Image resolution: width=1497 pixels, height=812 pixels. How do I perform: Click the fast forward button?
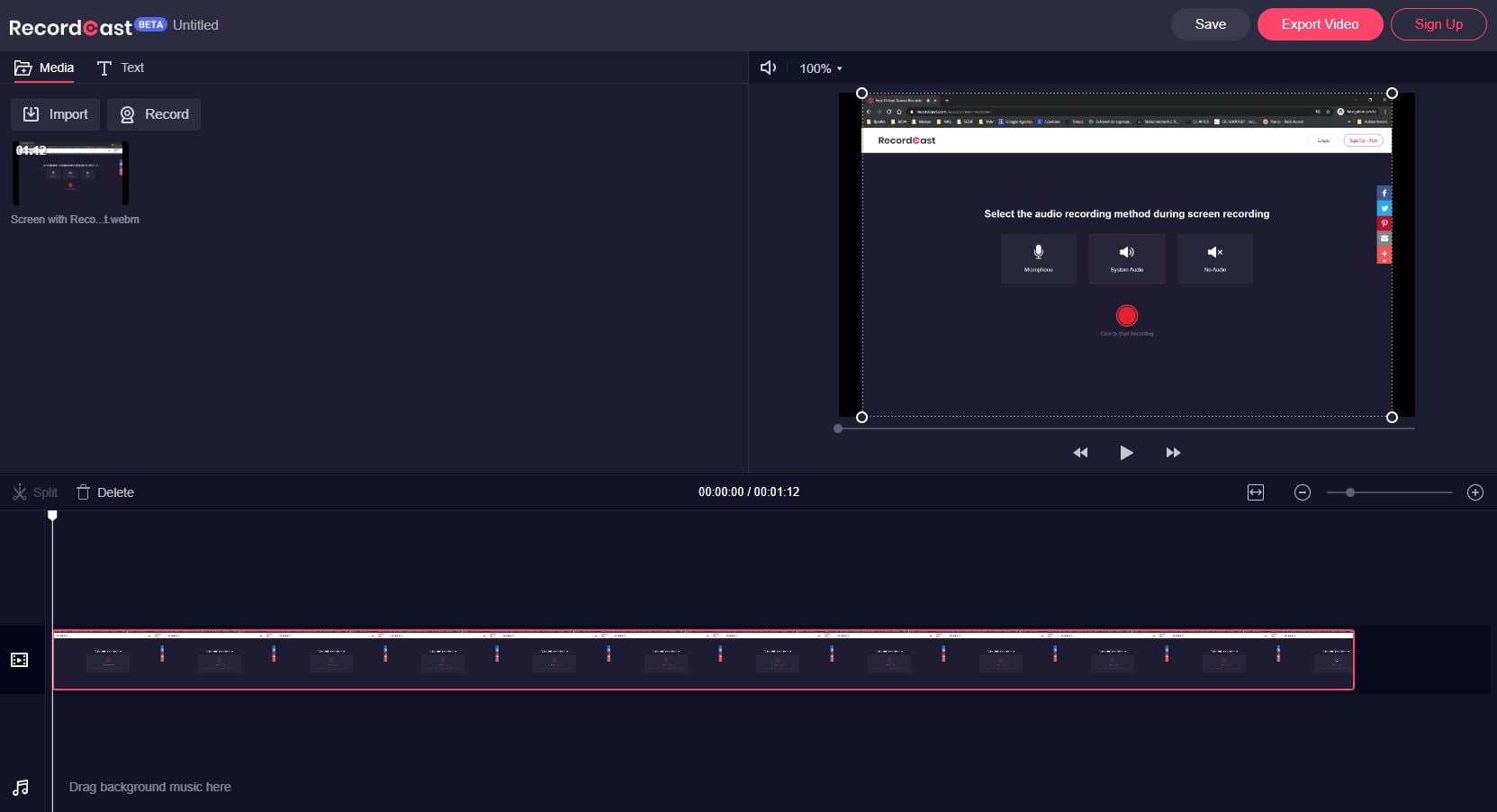1173,453
